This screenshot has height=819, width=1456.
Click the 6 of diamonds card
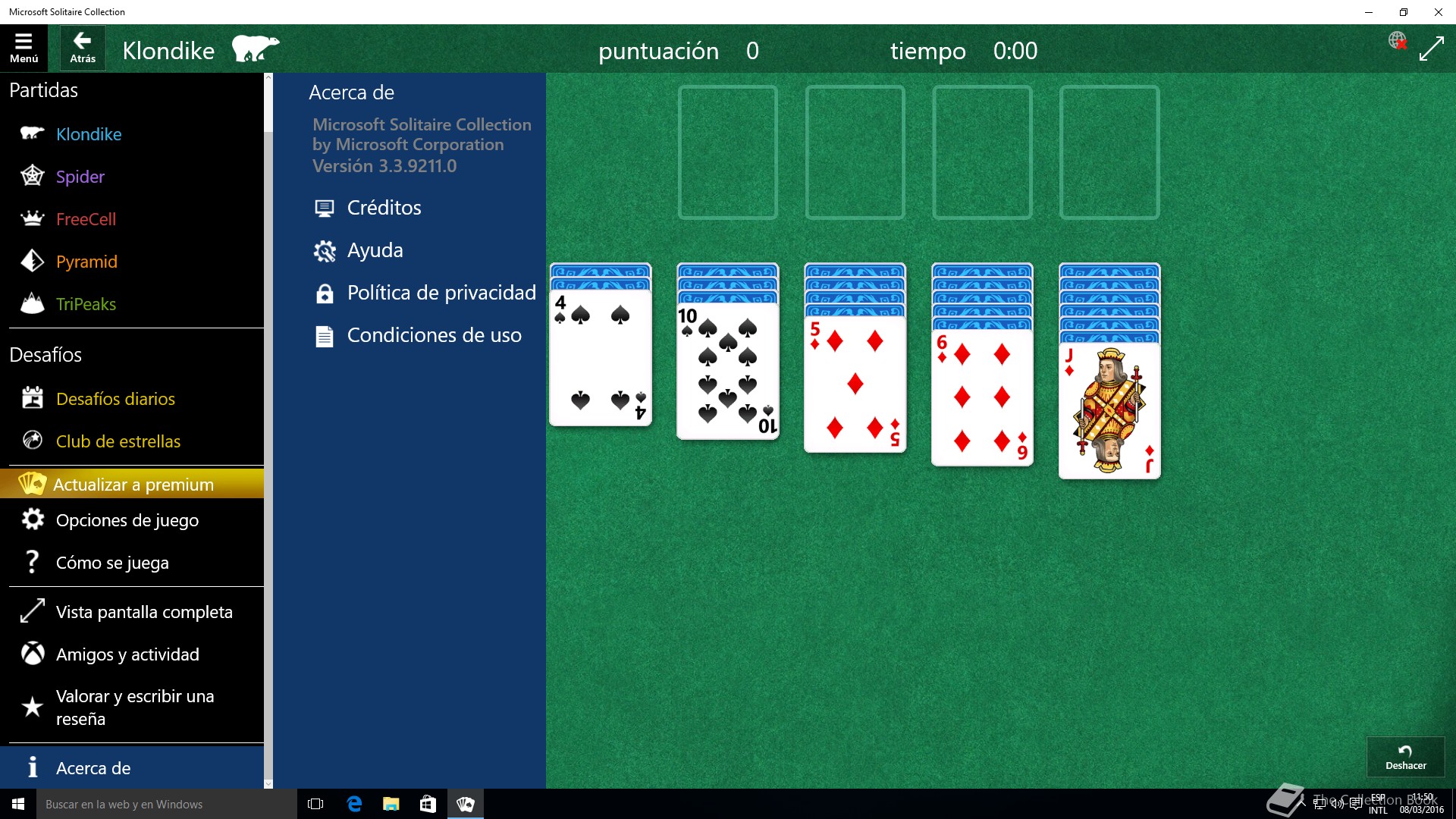point(983,397)
